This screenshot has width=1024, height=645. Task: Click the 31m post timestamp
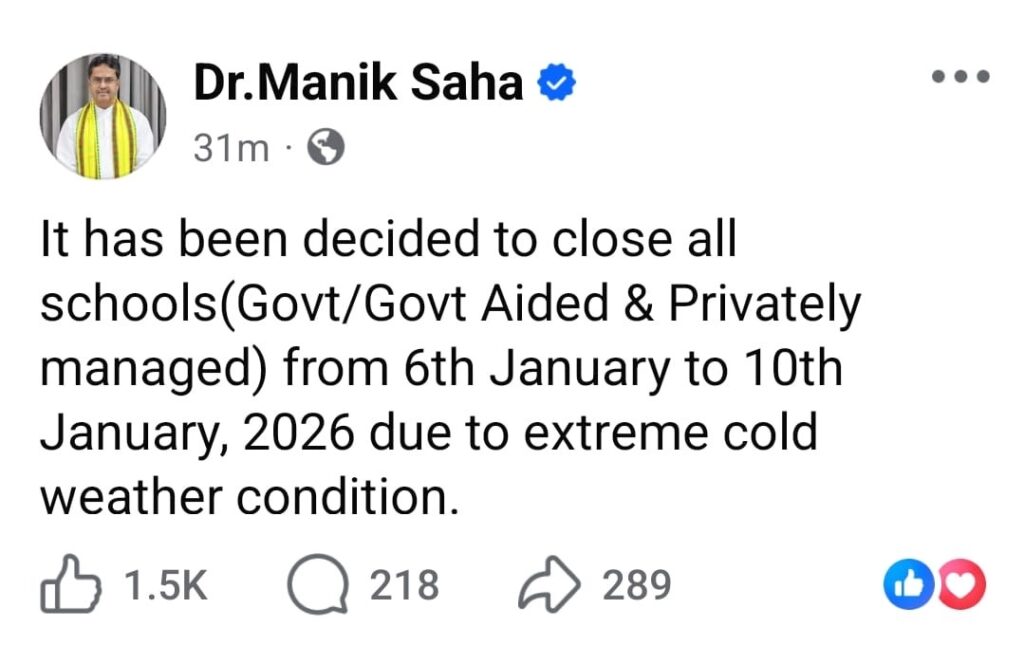click(231, 149)
